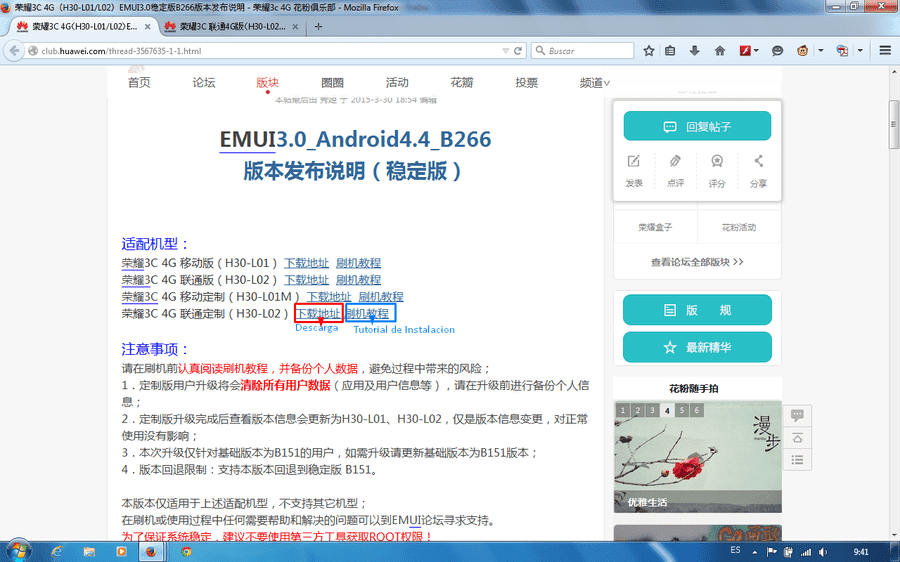Open 下载地址 link for H30-L01 移动版
The width and height of the screenshot is (900, 562).
click(307, 263)
